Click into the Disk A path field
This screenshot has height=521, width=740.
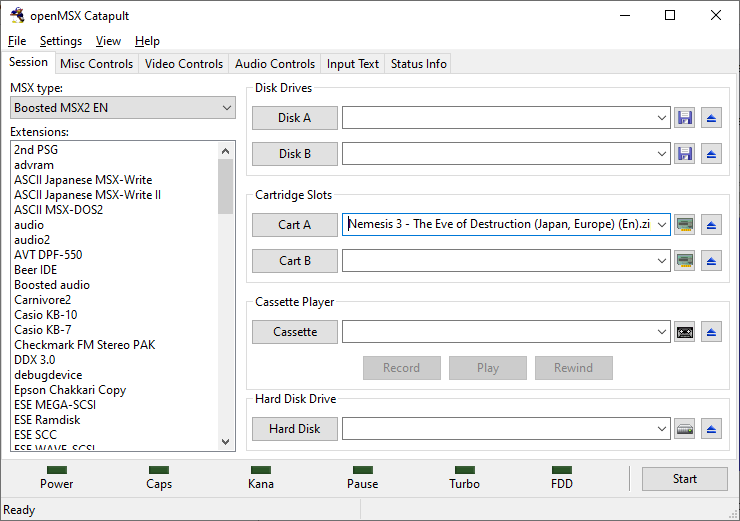(498, 118)
